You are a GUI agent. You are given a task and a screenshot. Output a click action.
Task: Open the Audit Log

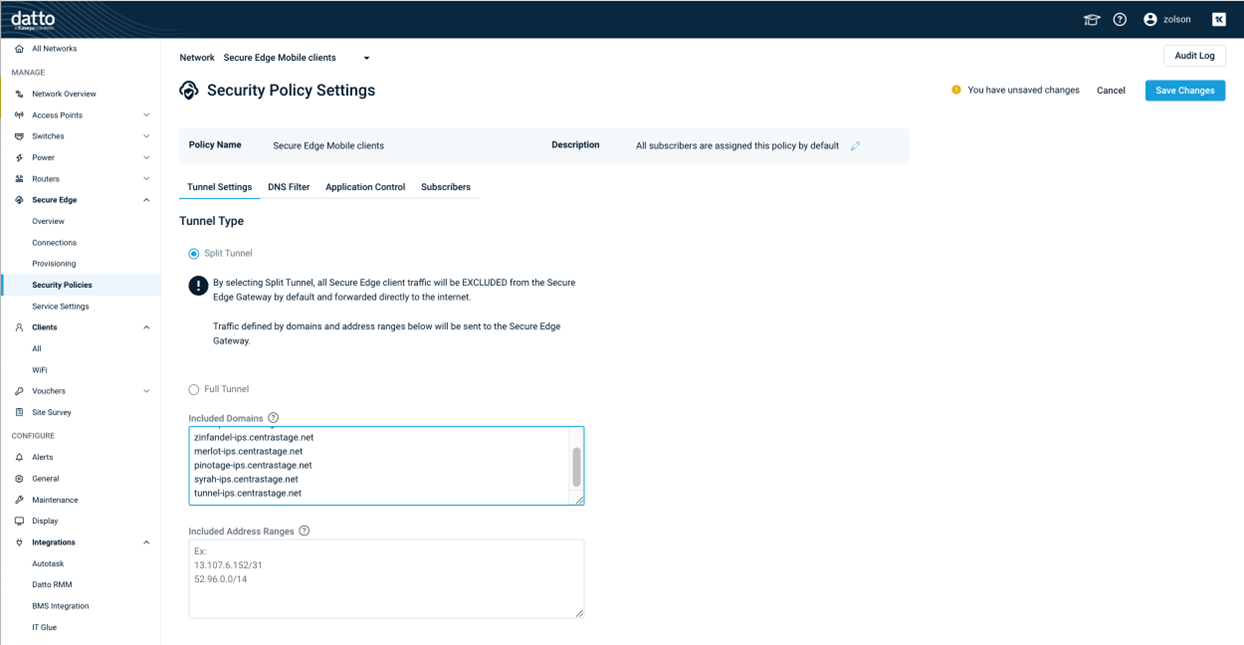pos(1194,56)
